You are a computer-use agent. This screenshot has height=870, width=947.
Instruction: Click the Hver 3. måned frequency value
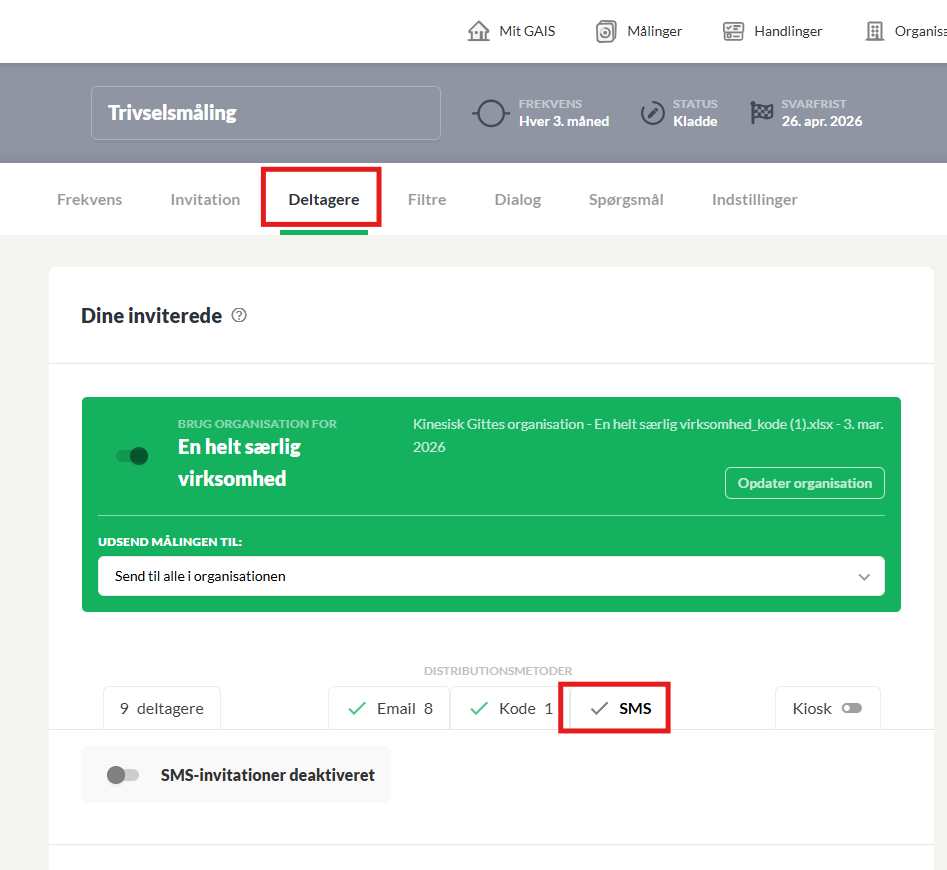coord(563,121)
